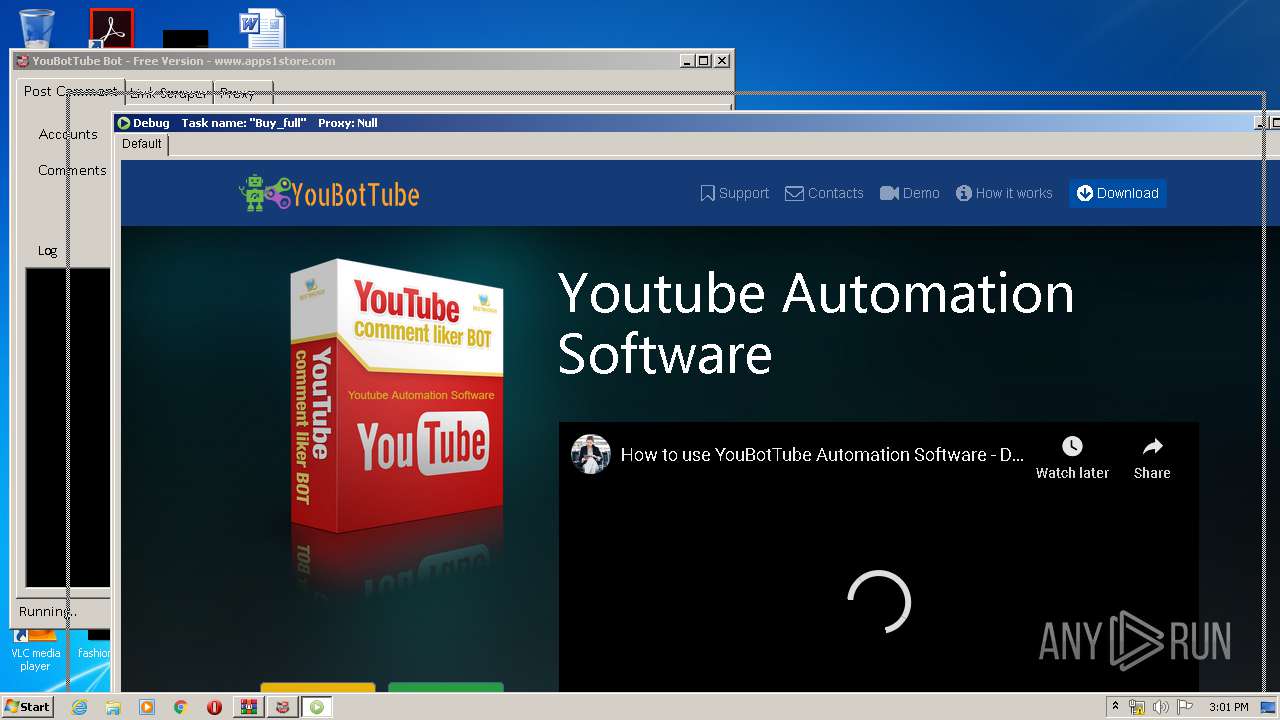Click the Demo link
The image size is (1280, 720).
click(x=910, y=193)
